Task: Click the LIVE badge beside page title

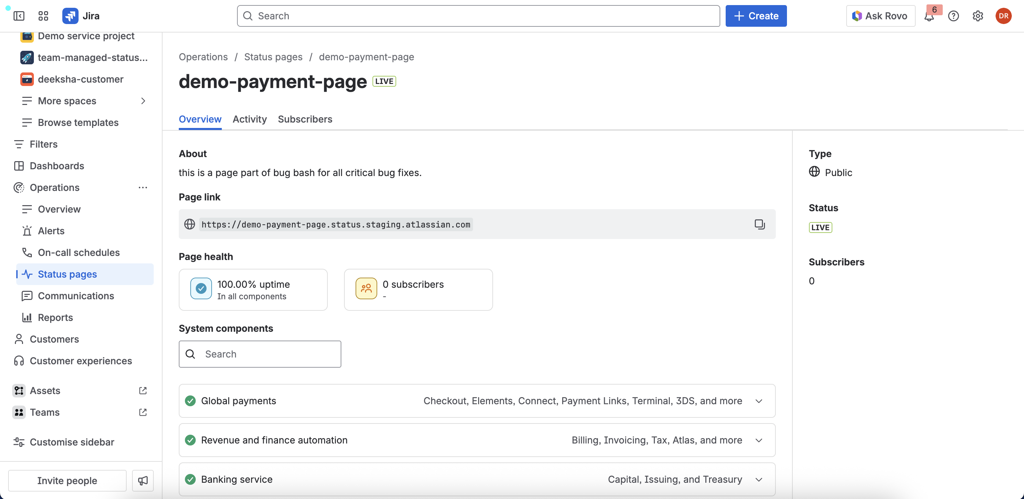Action: [x=384, y=82]
